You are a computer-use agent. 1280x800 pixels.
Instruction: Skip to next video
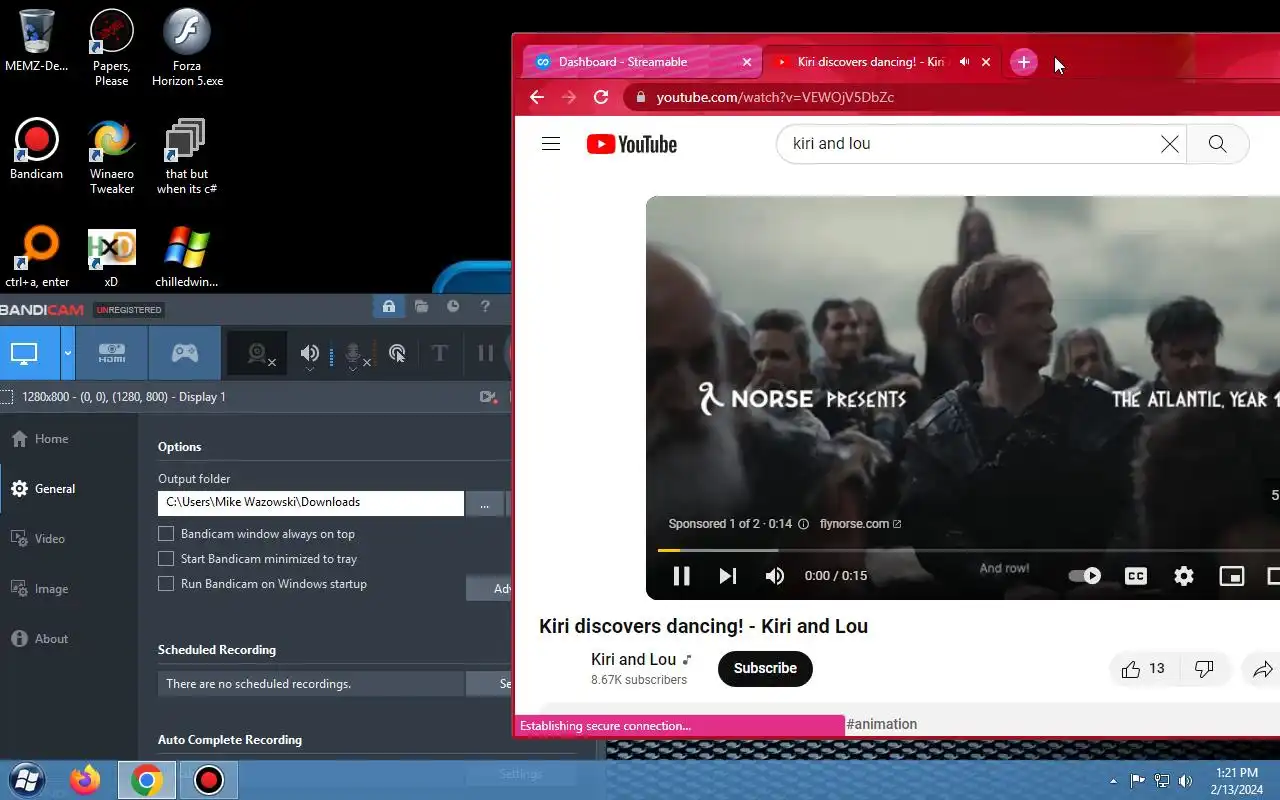[x=728, y=576]
